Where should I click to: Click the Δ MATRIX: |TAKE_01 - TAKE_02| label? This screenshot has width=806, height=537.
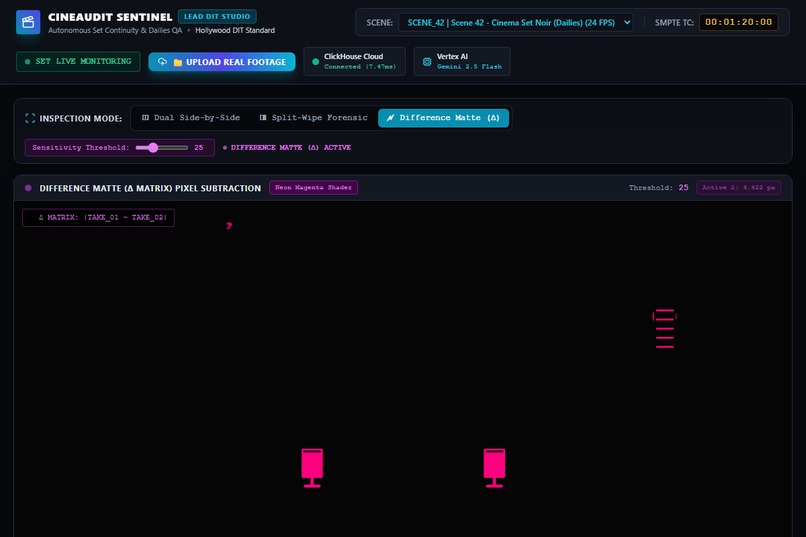98,217
